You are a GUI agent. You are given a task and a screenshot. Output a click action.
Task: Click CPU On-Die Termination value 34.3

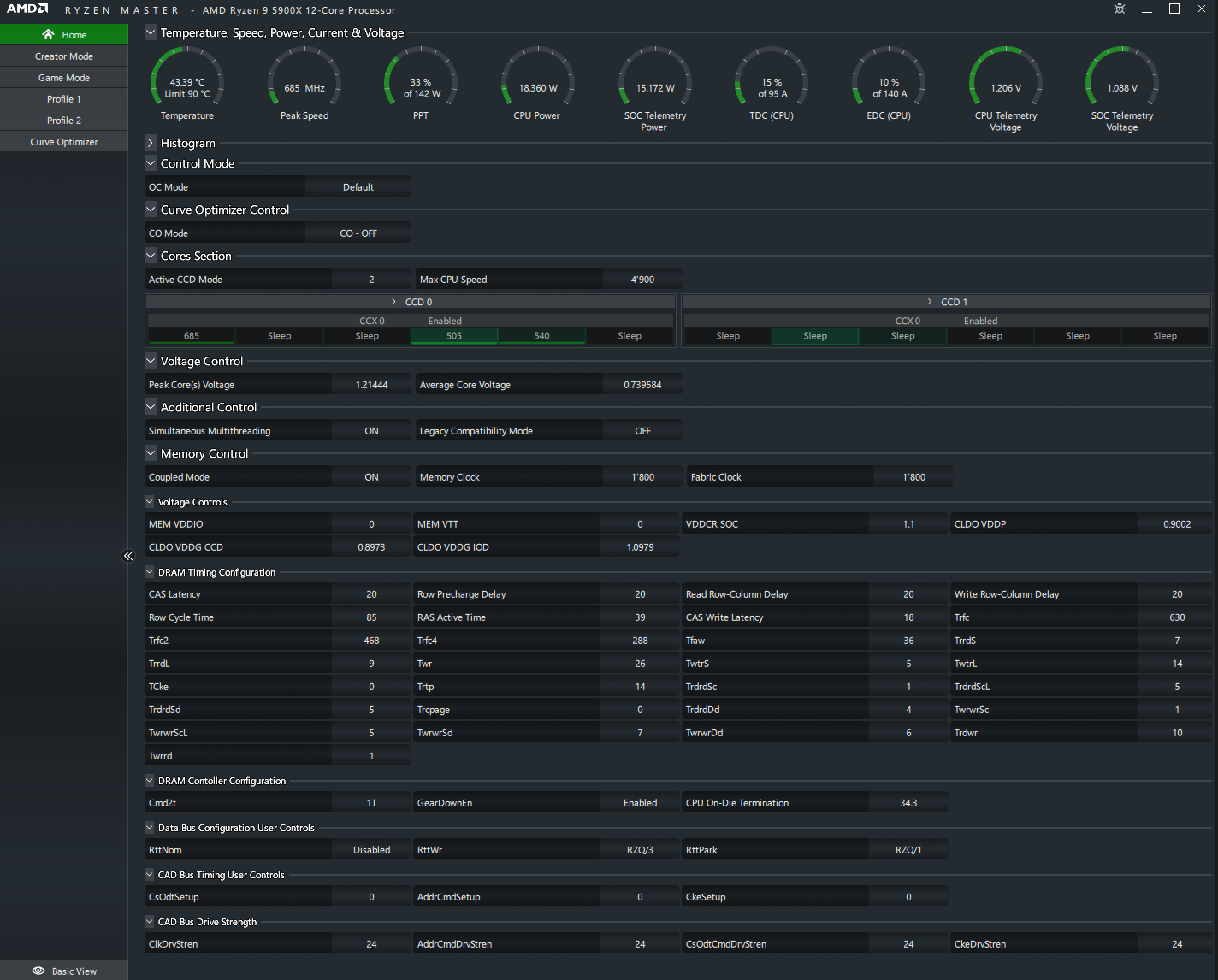[908, 803]
